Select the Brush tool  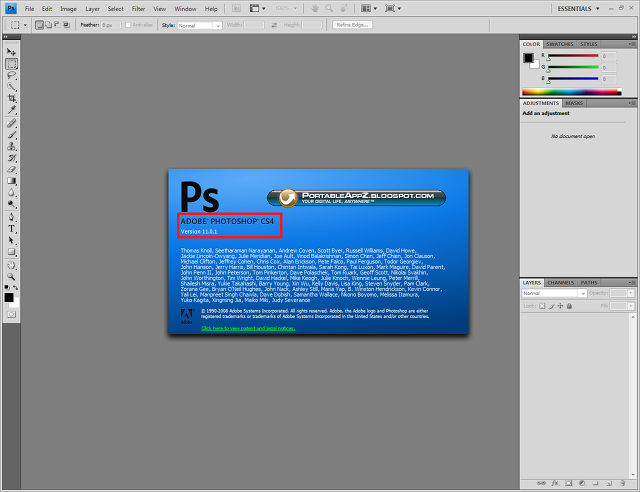[x=11, y=135]
